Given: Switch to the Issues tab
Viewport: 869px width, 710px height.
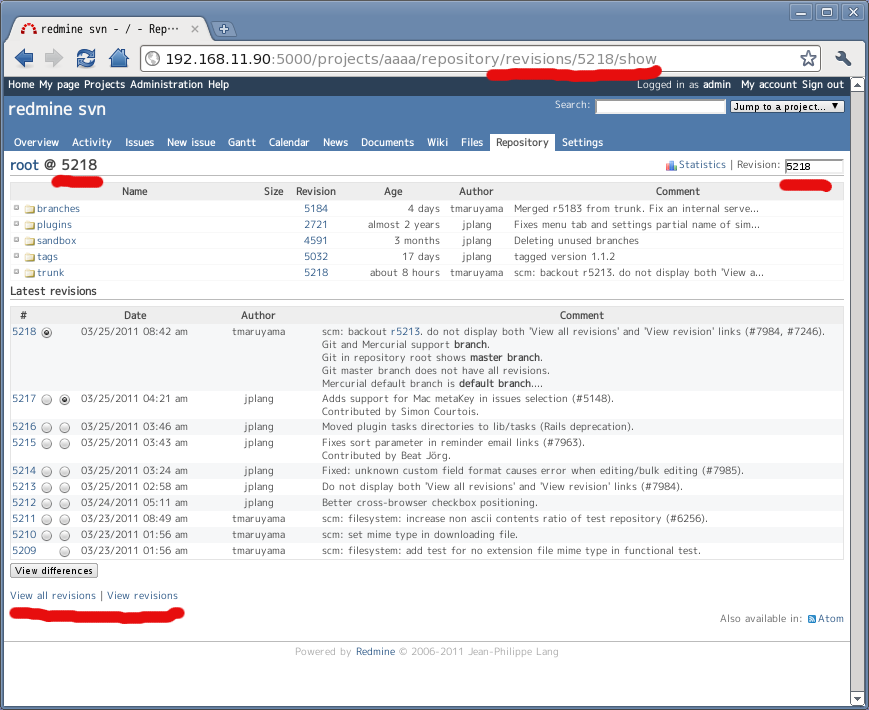Looking at the screenshot, I should [139, 142].
